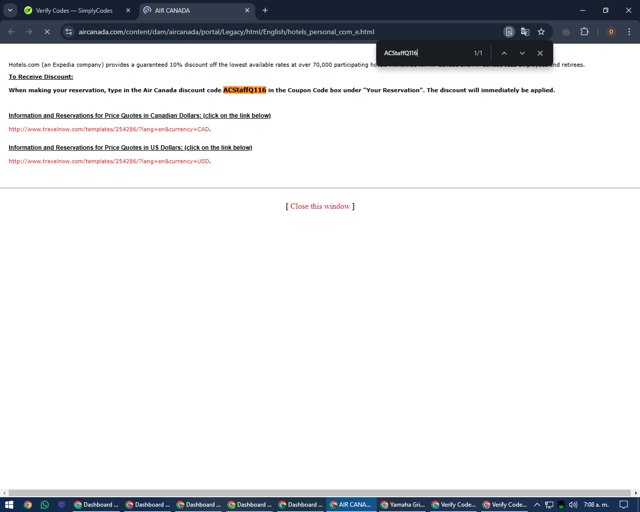Switch to the first Verify Code... taskbar window
Image resolution: width=640 pixels, height=512 pixels.
click(x=453, y=505)
